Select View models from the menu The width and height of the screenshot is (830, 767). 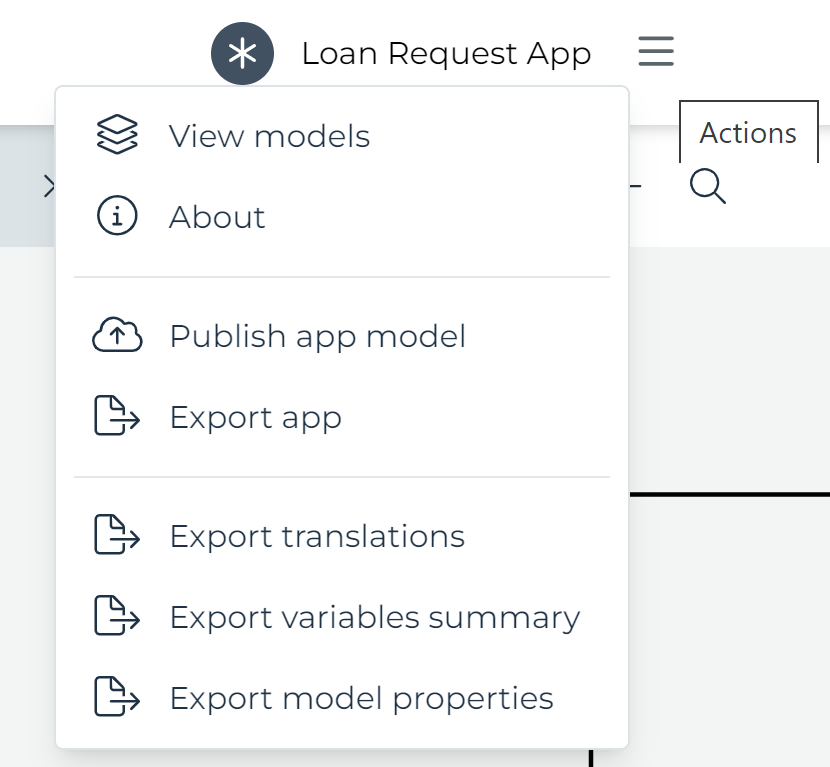[270, 135]
